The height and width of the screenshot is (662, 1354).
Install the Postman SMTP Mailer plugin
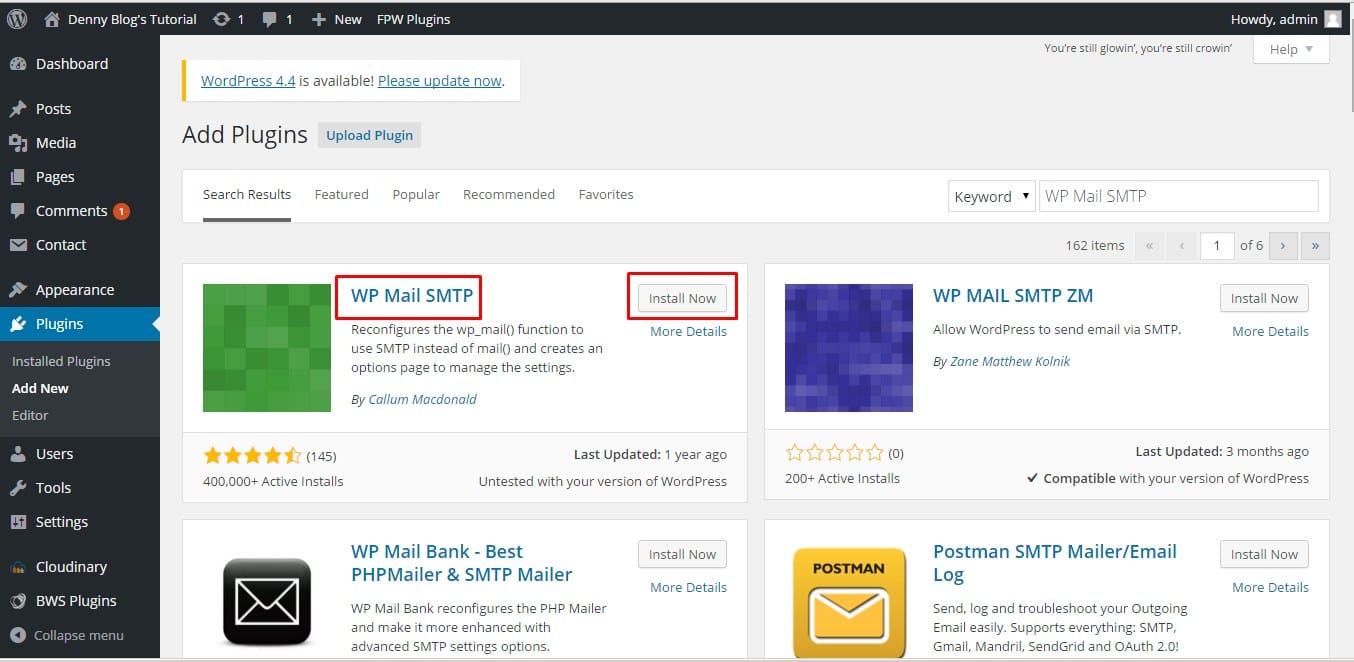(1264, 554)
